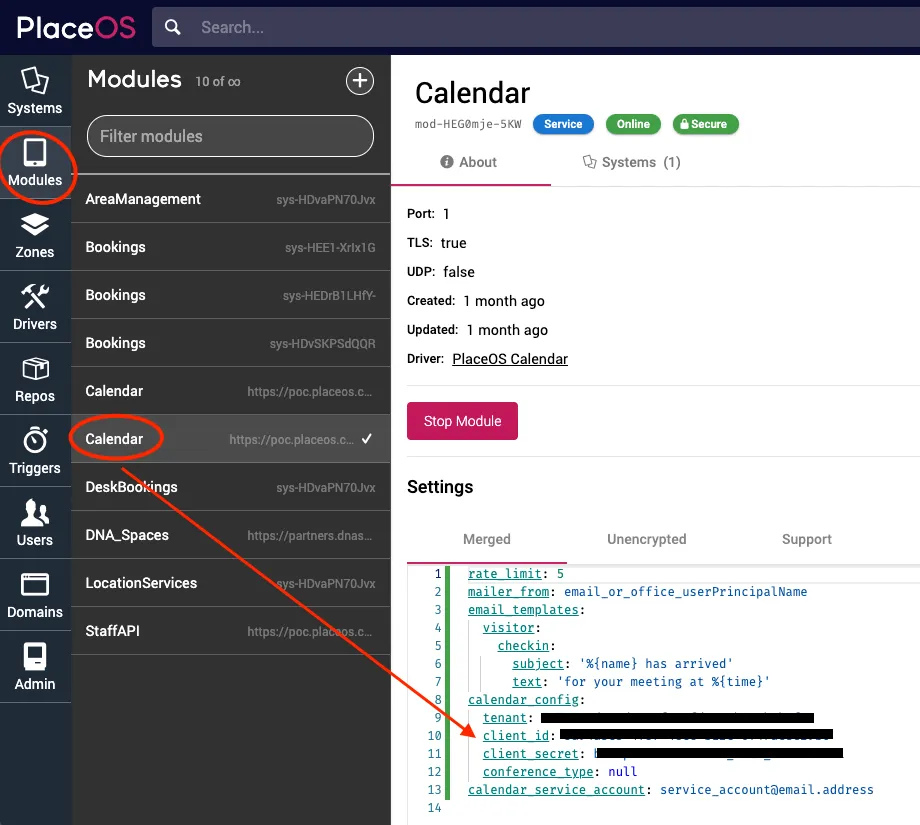This screenshot has height=825, width=920.
Task: Select the About tab
Action: pyautogui.click(x=470, y=162)
